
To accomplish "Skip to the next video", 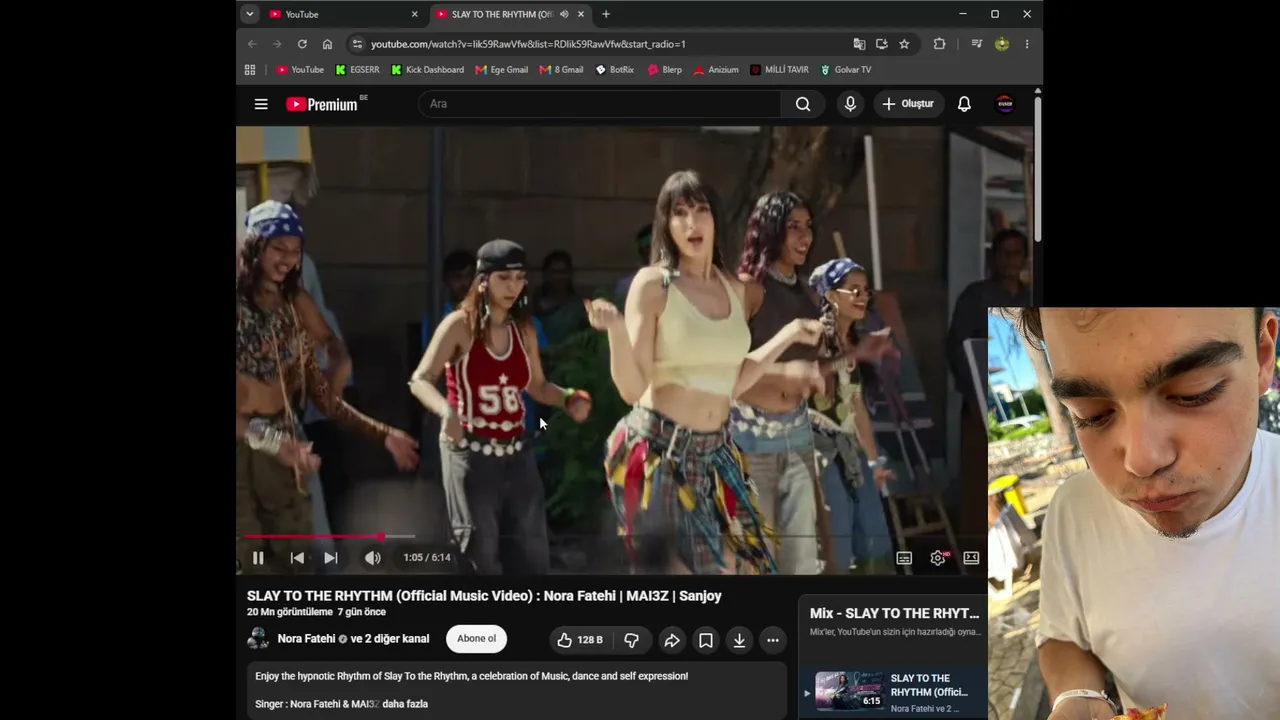I will click(331, 558).
